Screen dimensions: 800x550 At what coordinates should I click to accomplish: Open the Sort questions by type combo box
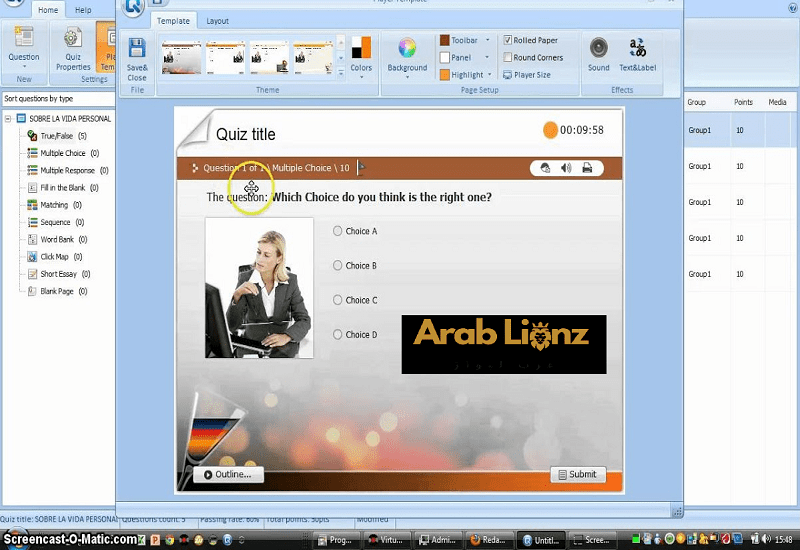pyautogui.click(x=58, y=98)
